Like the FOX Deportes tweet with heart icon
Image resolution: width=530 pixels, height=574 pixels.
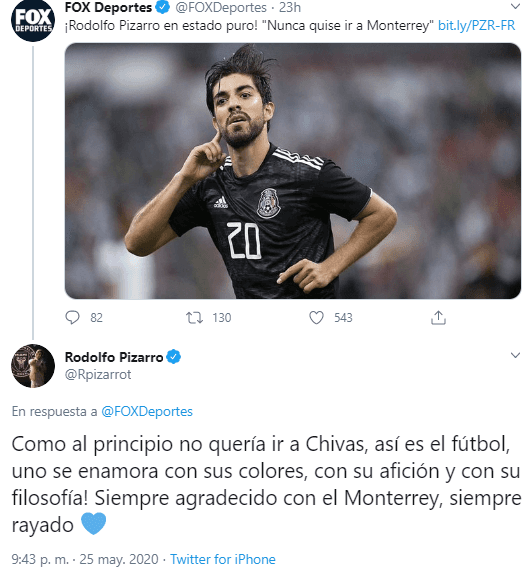click(x=316, y=318)
